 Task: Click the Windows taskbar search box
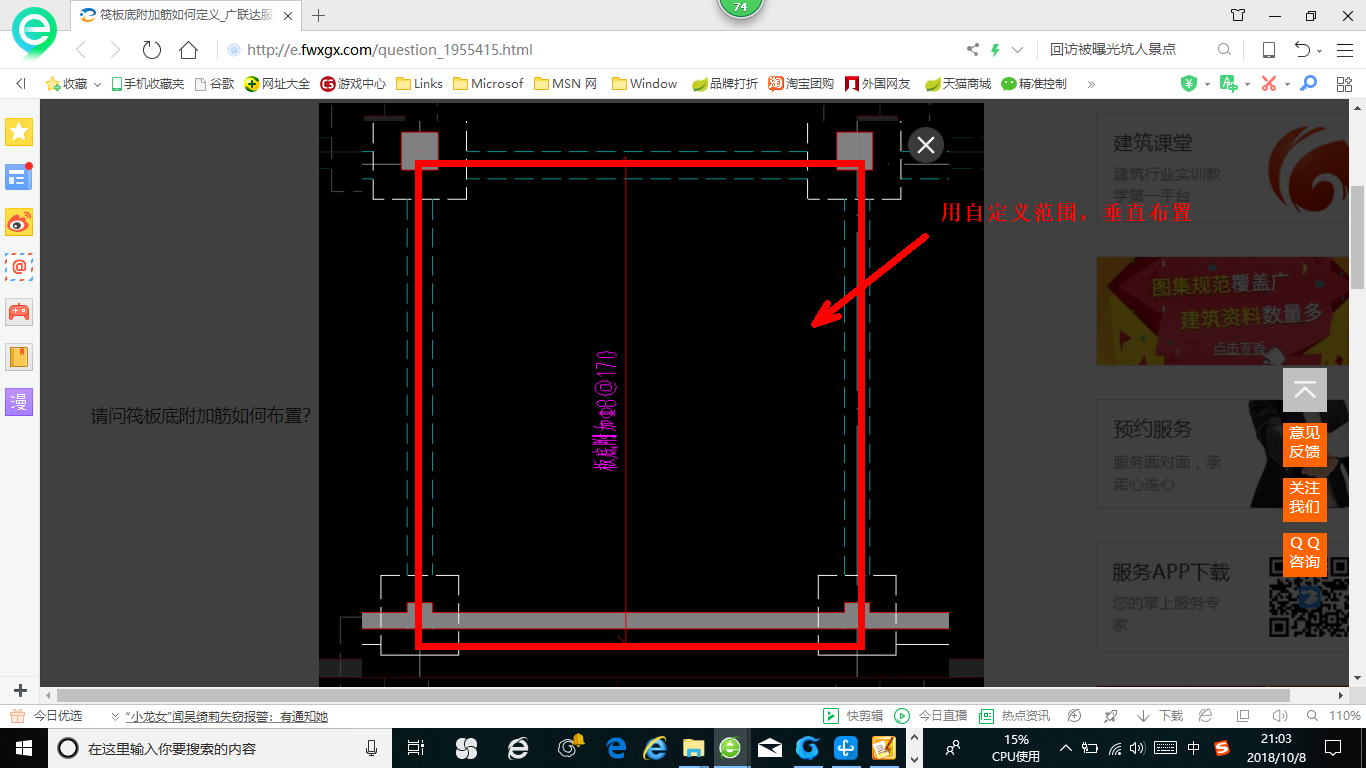click(x=220, y=748)
